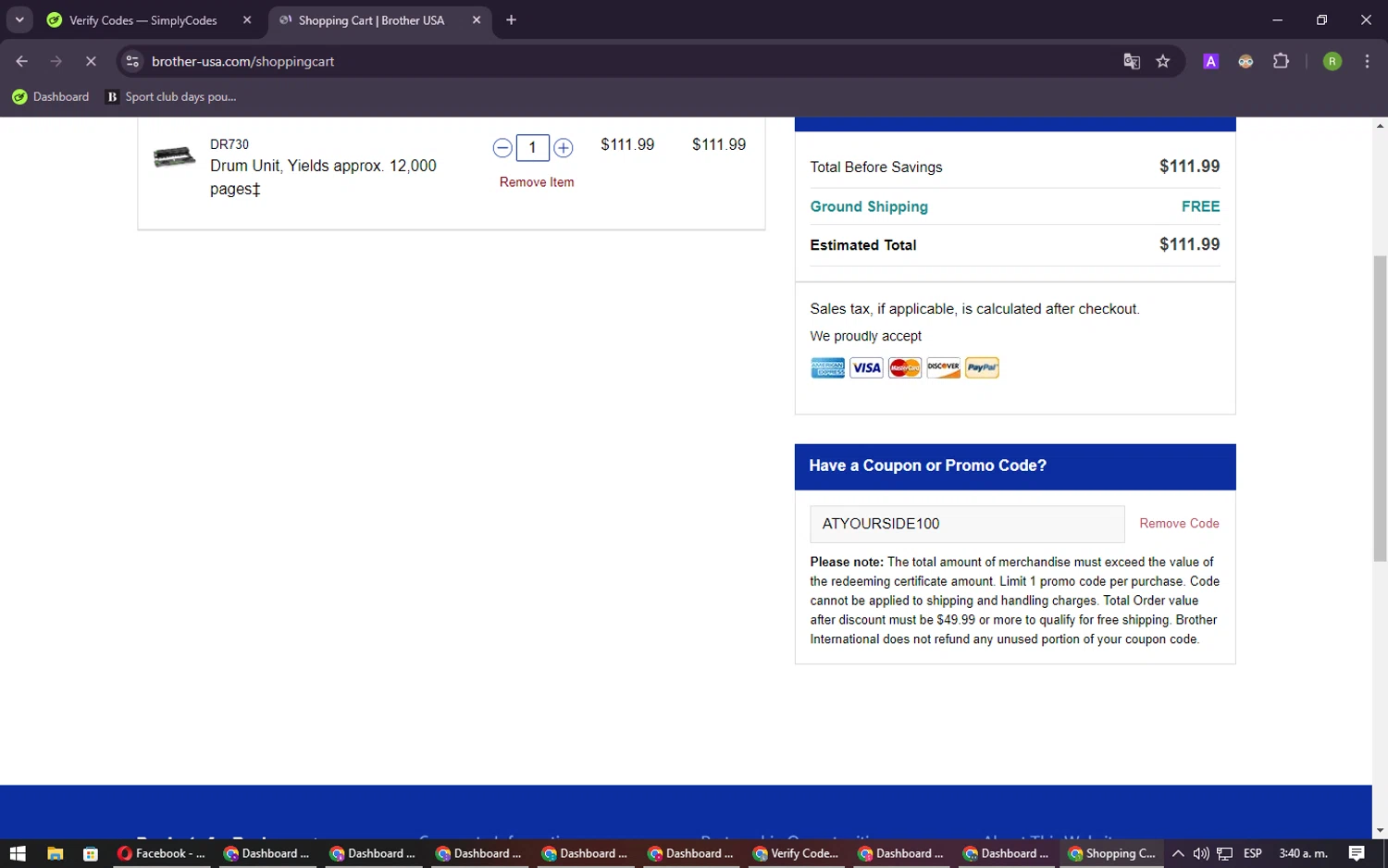Click the DR730 model number text
1388x868 pixels.
click(229, 144)
